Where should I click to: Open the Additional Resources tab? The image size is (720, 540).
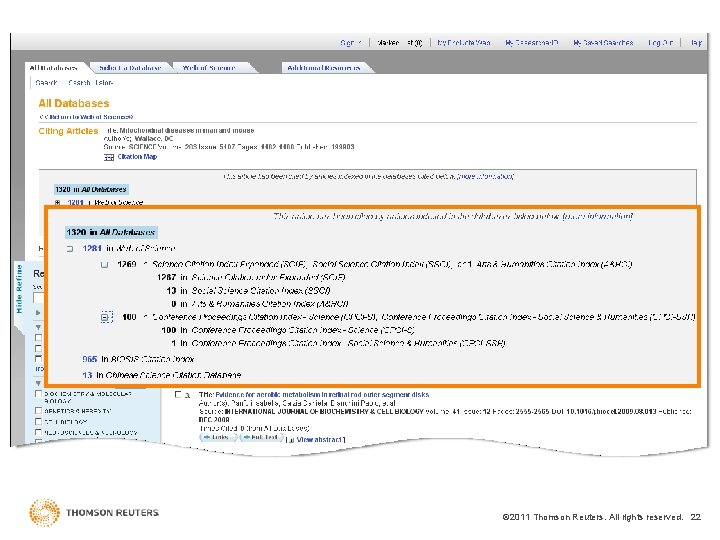click(x=324, y=68)
